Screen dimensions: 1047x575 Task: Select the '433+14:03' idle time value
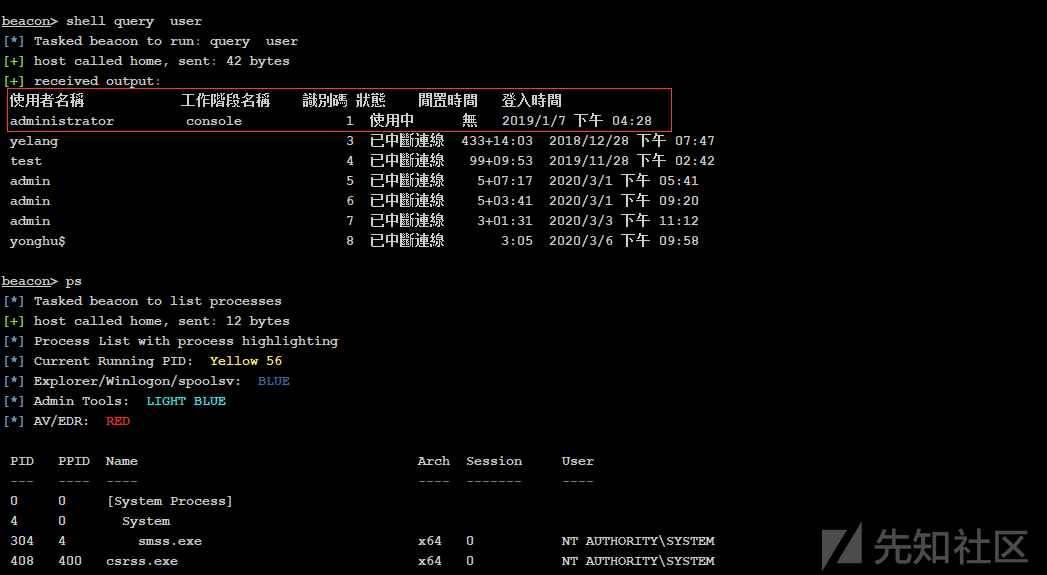pos(497,141)
